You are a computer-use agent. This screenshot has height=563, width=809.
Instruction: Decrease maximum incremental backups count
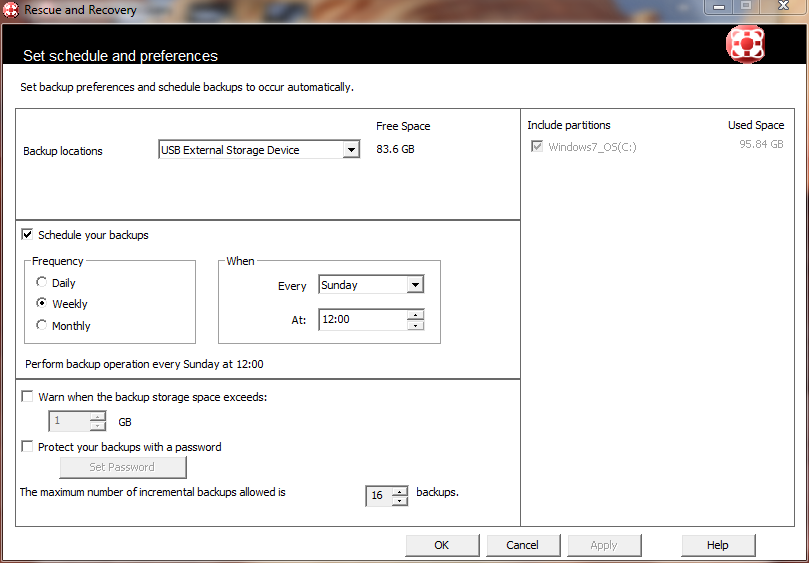(x=400, y=501)
